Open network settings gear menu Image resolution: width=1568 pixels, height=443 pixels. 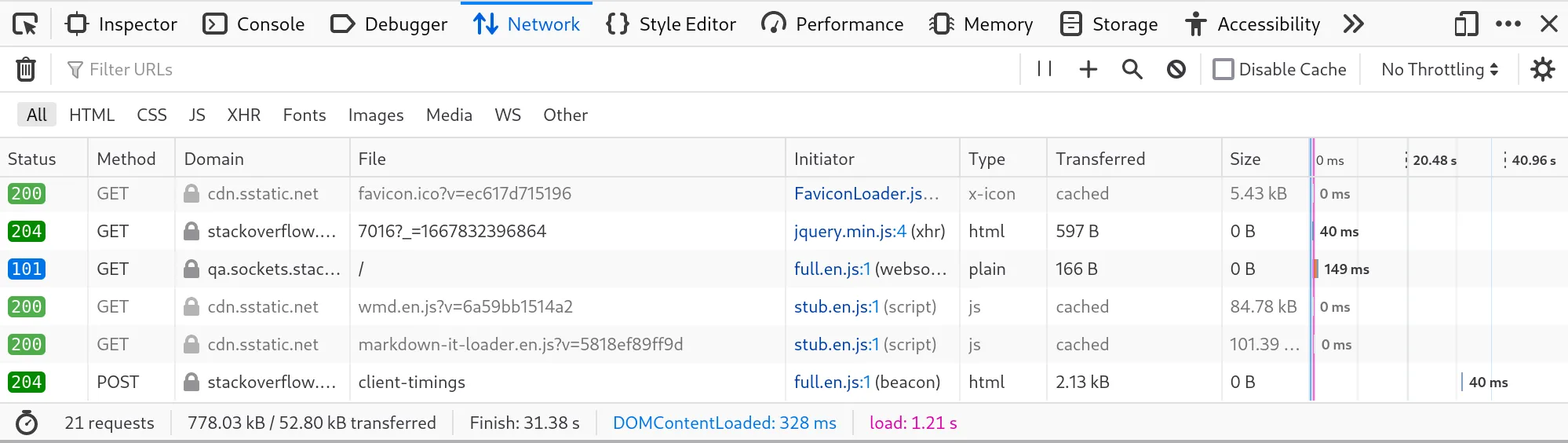coord(1542,69)
